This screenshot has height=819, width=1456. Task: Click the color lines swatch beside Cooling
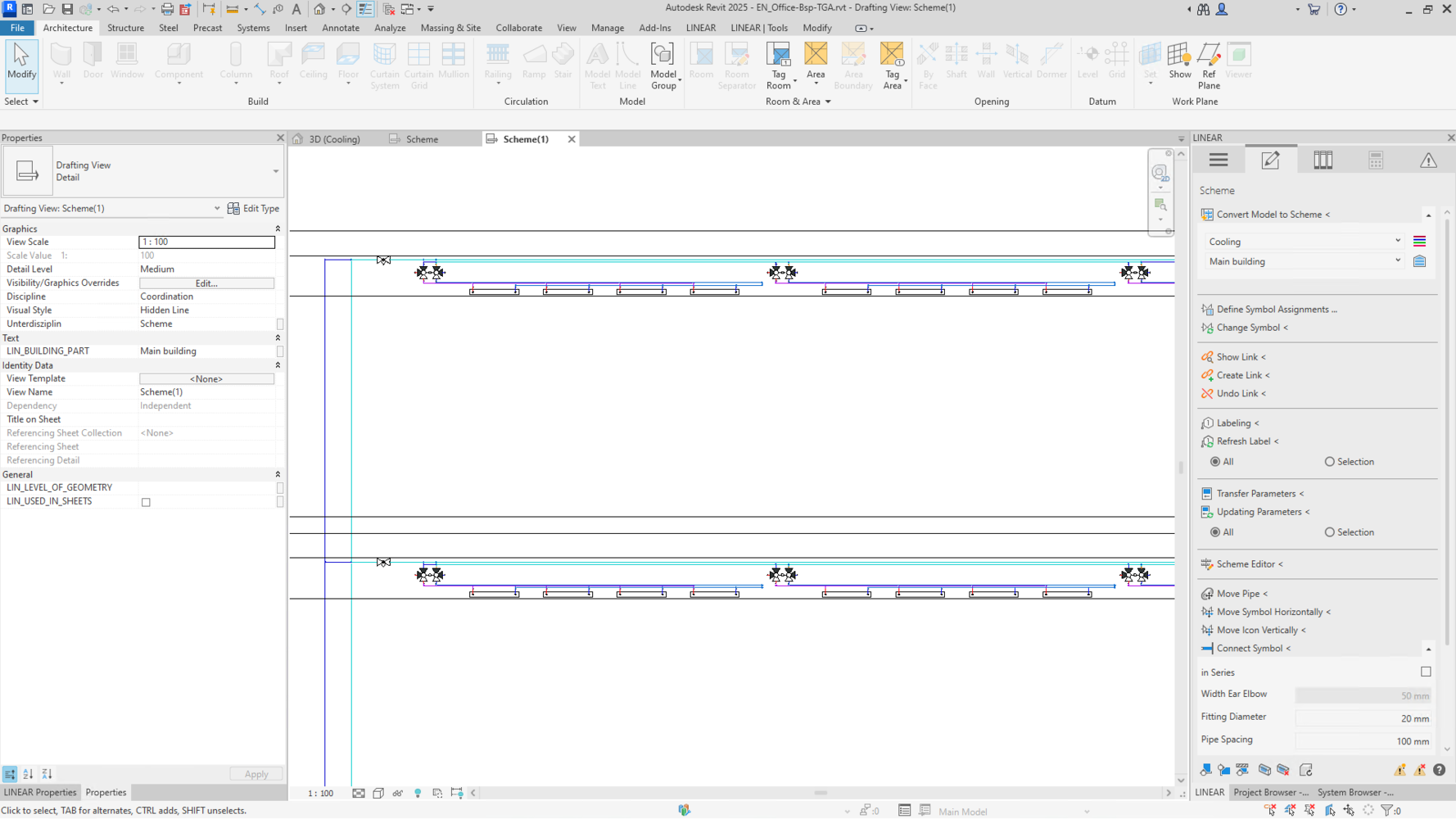1419,242
